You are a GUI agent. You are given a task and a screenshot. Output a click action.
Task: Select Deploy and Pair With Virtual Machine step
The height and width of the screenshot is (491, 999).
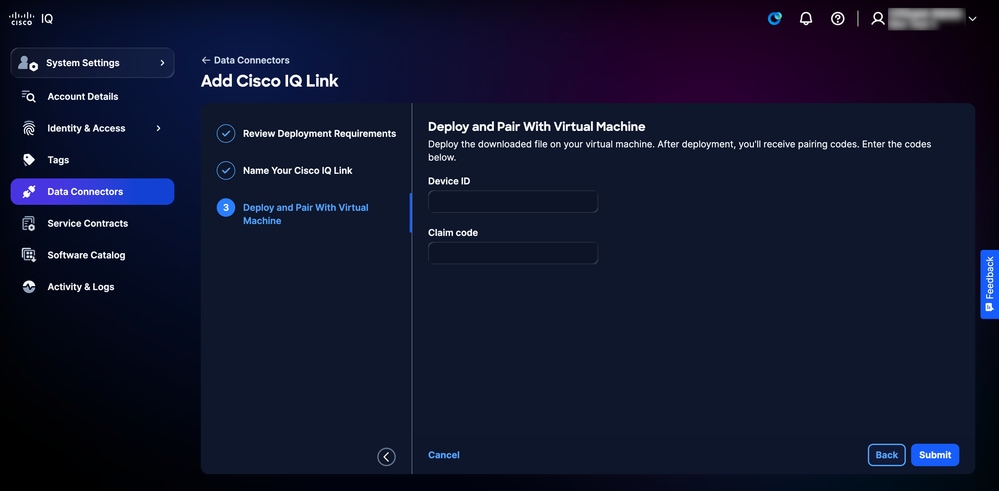click(x=306, y=214)
